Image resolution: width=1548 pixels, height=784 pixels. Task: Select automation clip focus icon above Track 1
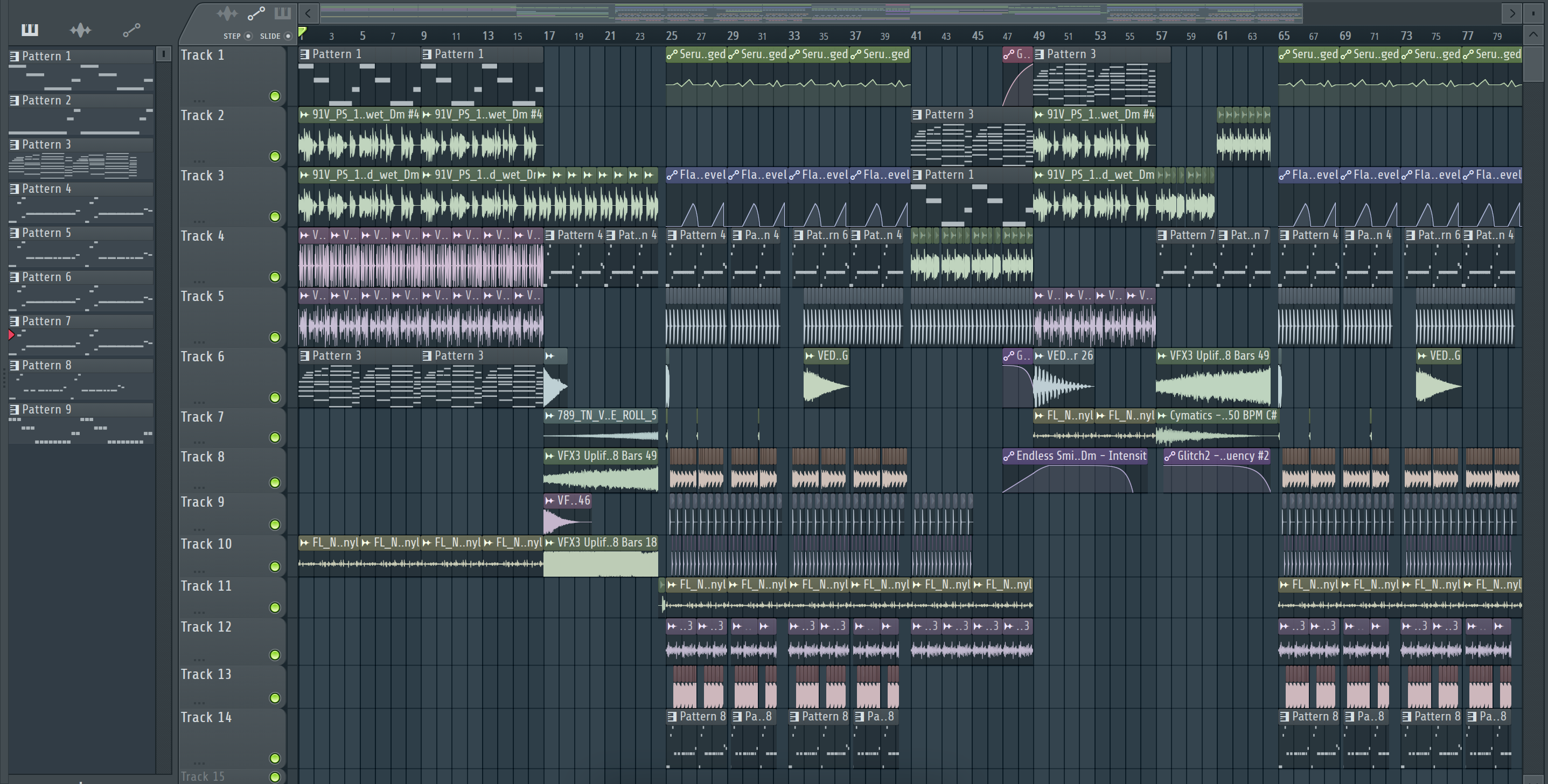pyautogui.click(x=256, y=13)
